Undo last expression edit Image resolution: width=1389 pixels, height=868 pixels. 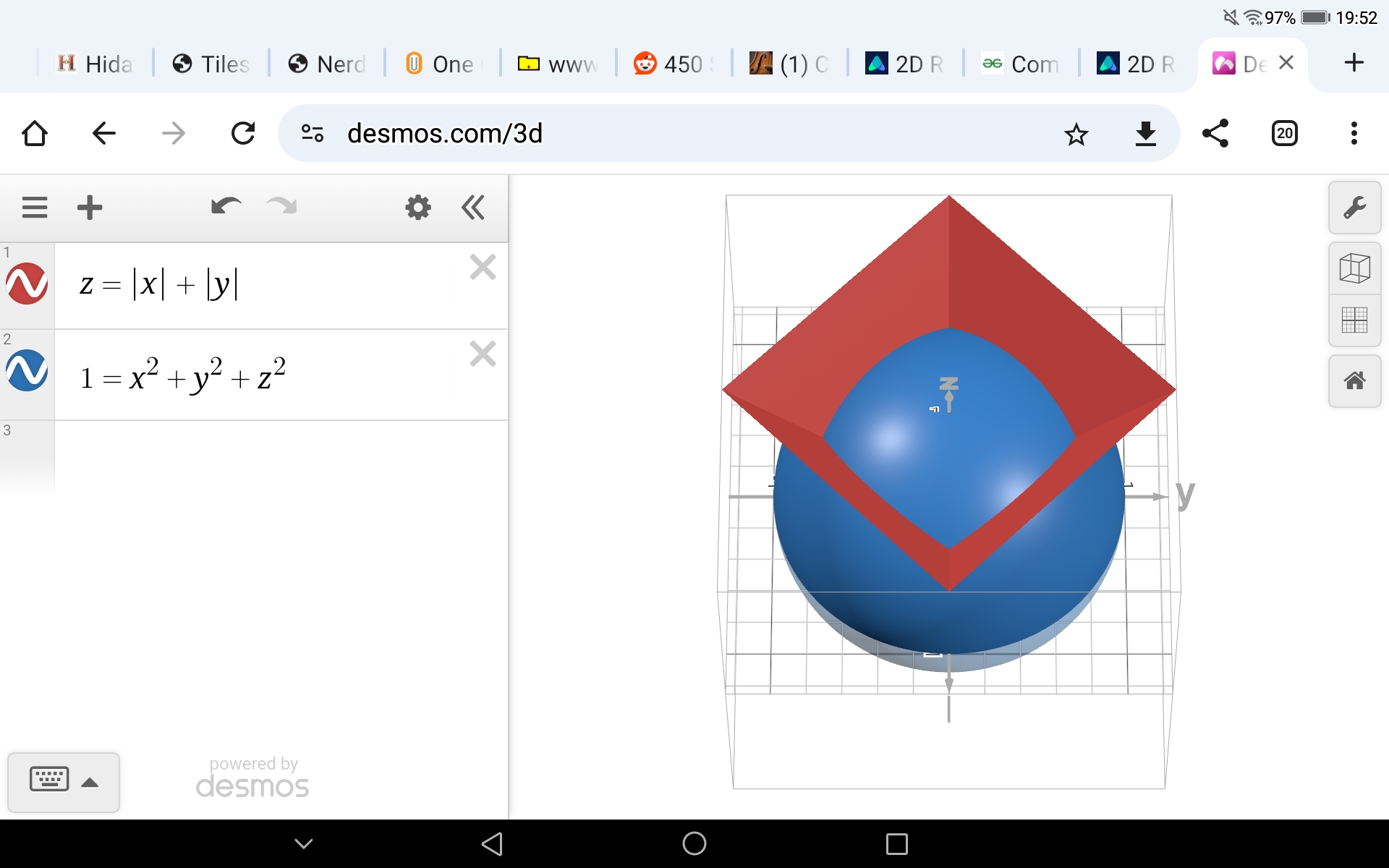click(x=226, y=208)
